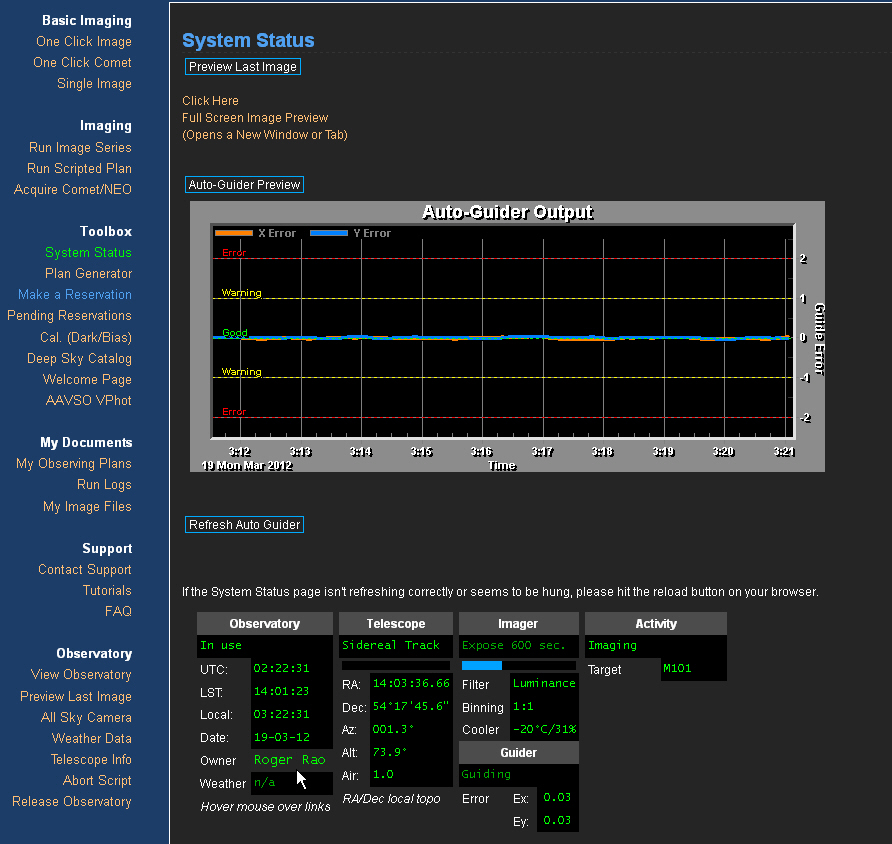Click Release Observatory link
This screenshot has height=844, width=892.
tap(72, 801)
